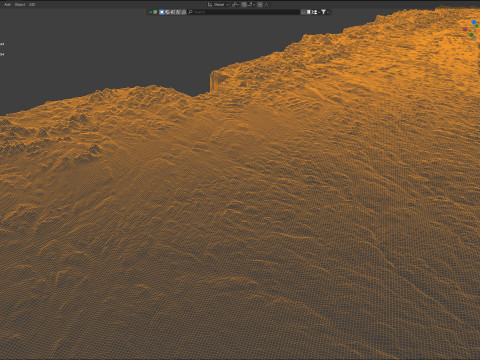Click the upper green Y axis gizmo circle
This screenshot has width=480, height=360.
point(477,26)
